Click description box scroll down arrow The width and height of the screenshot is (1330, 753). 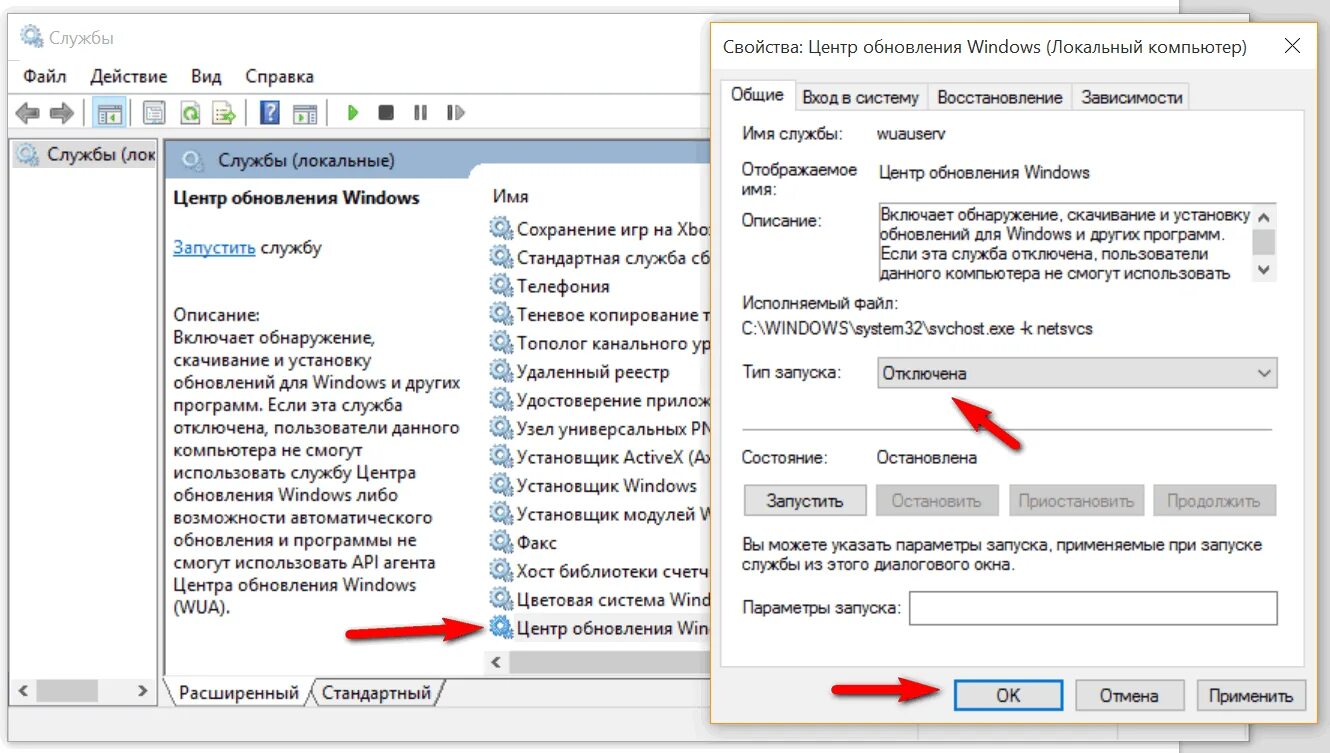(x=1265, y=269)
